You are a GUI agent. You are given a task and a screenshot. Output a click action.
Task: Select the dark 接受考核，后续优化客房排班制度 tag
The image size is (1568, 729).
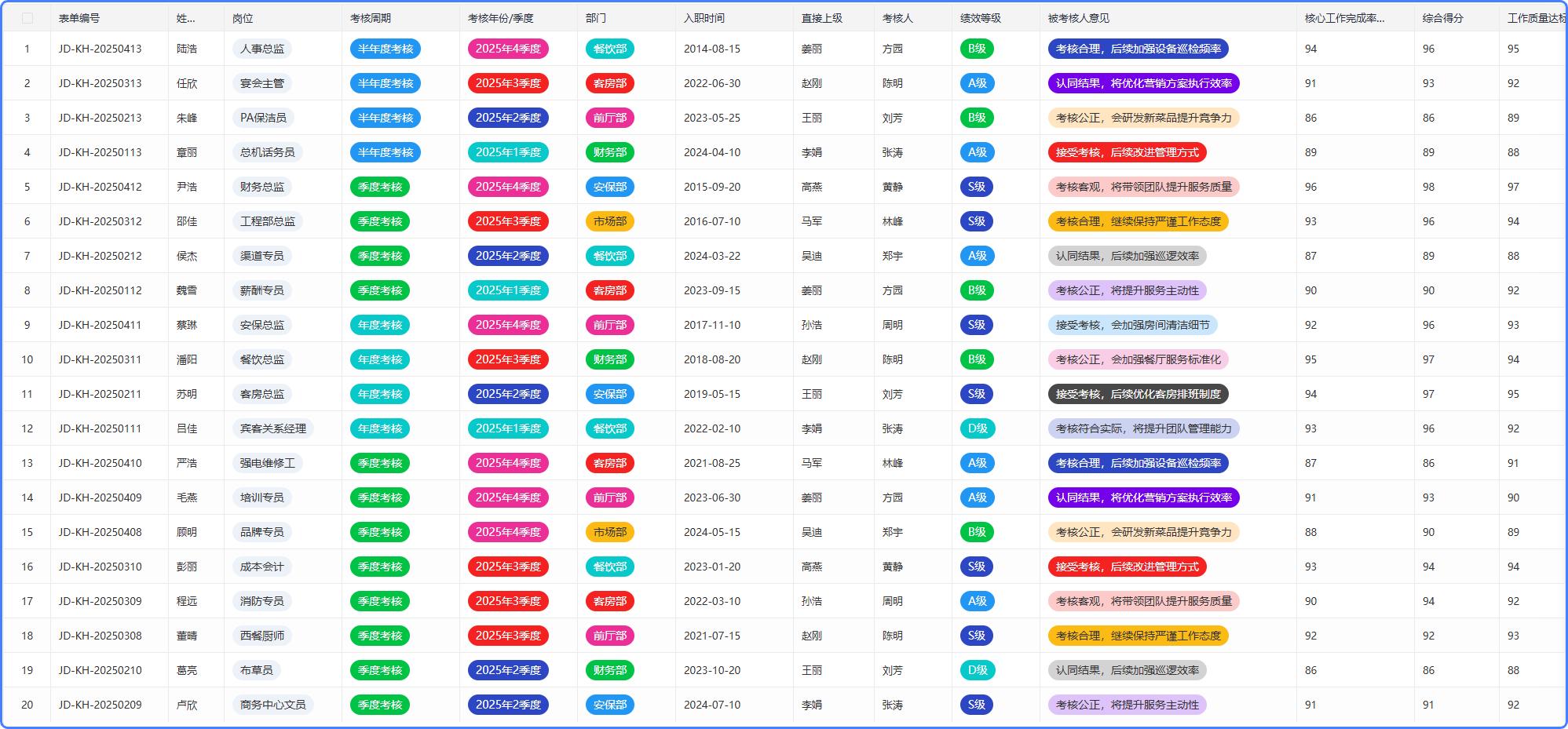(x=1138, y=394)
